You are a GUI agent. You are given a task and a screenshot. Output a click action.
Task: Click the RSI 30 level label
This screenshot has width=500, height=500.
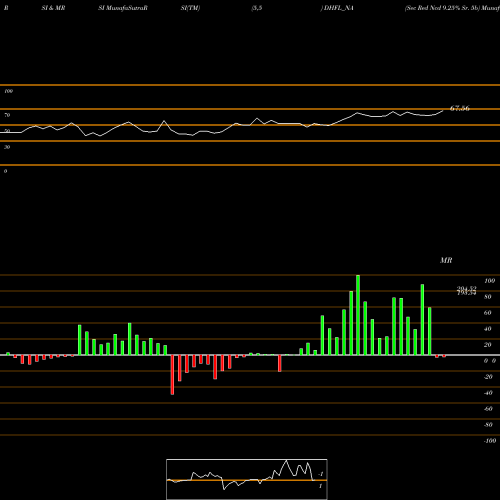pos(7,147)
